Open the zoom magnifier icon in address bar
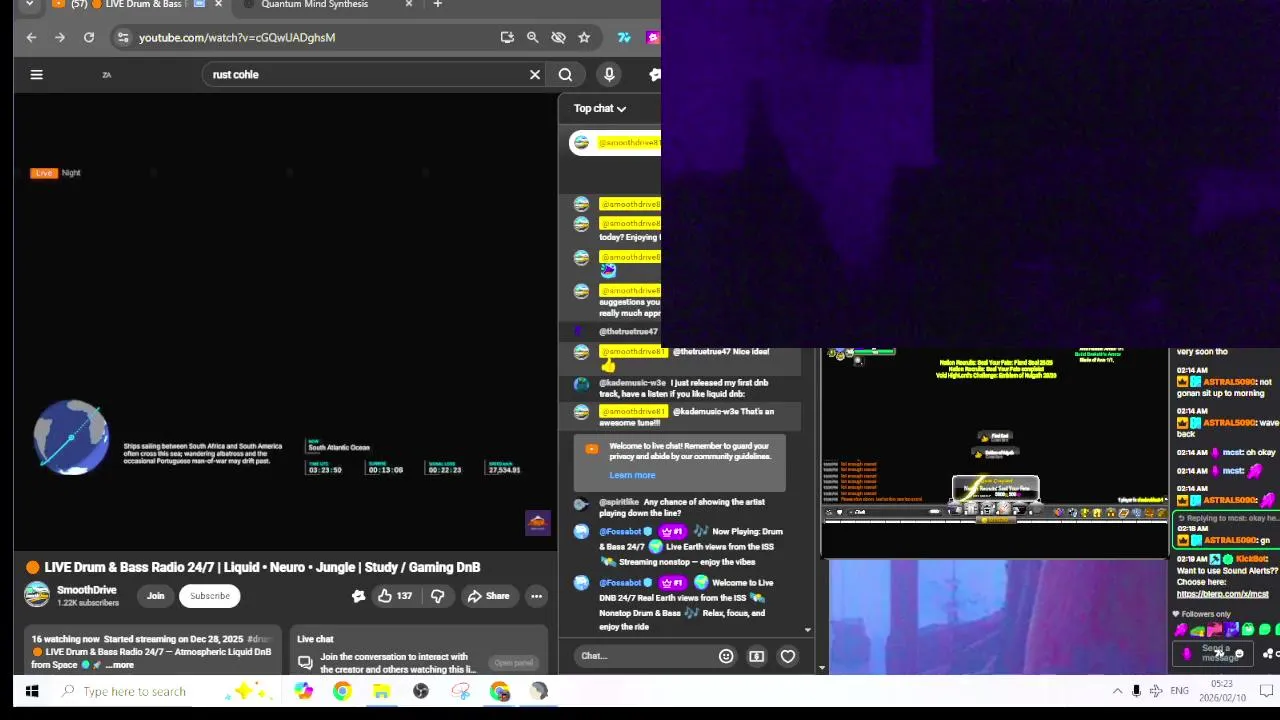This screenshot has width=1280, height=720. coord(533,37)
